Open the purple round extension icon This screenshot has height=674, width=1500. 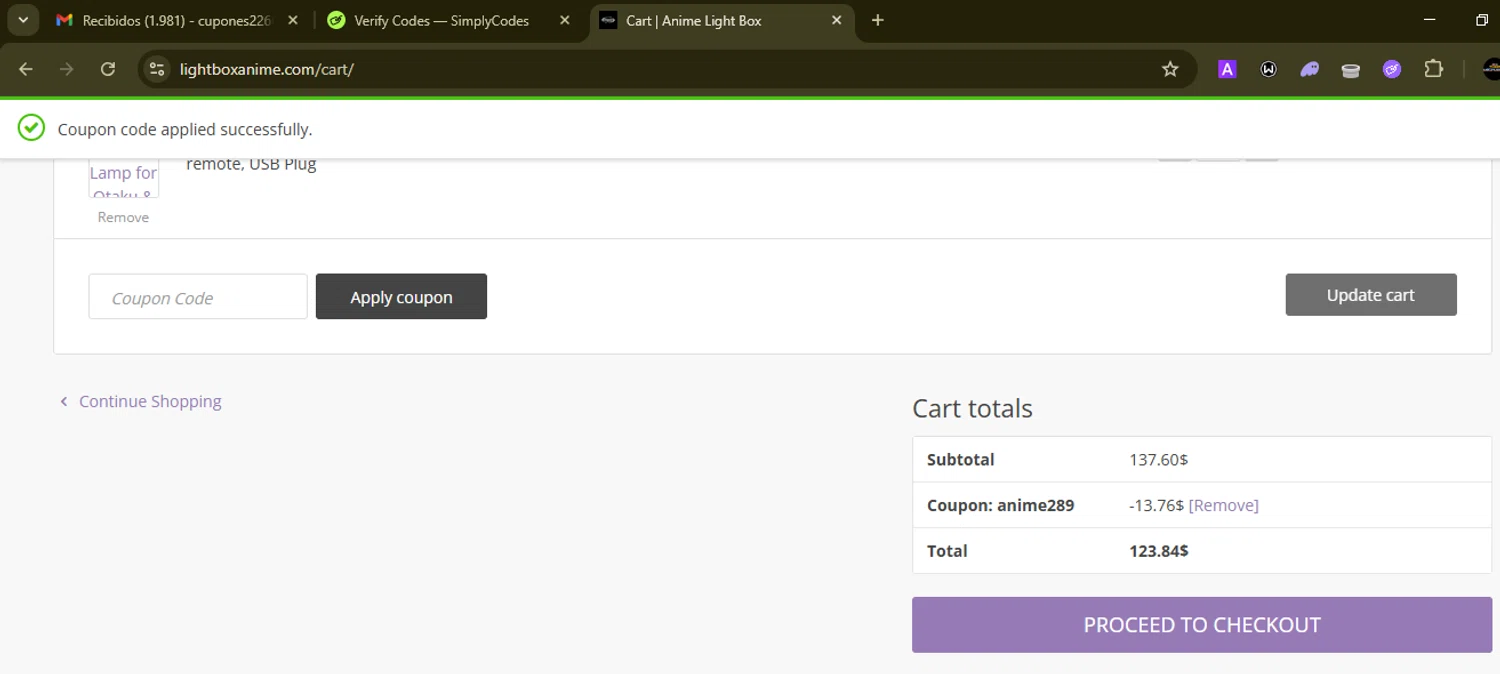[1392, 69]
